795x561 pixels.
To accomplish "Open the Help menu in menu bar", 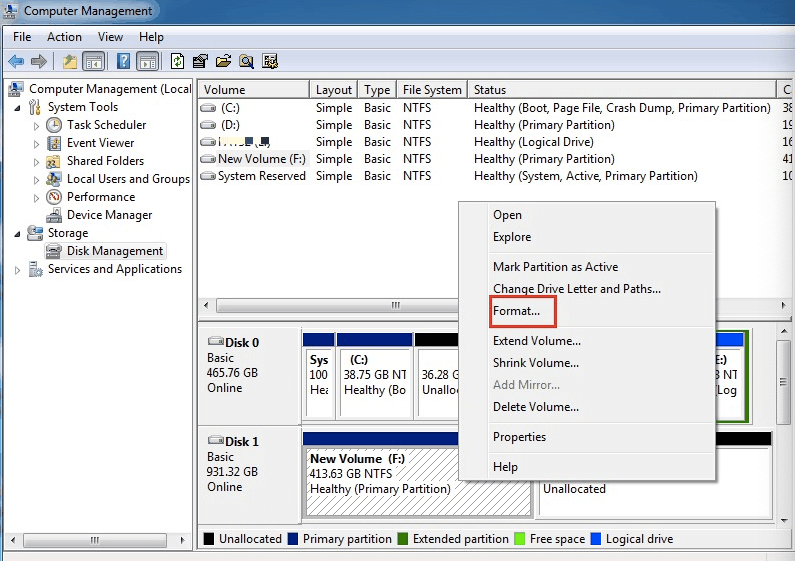I will 151,37.
